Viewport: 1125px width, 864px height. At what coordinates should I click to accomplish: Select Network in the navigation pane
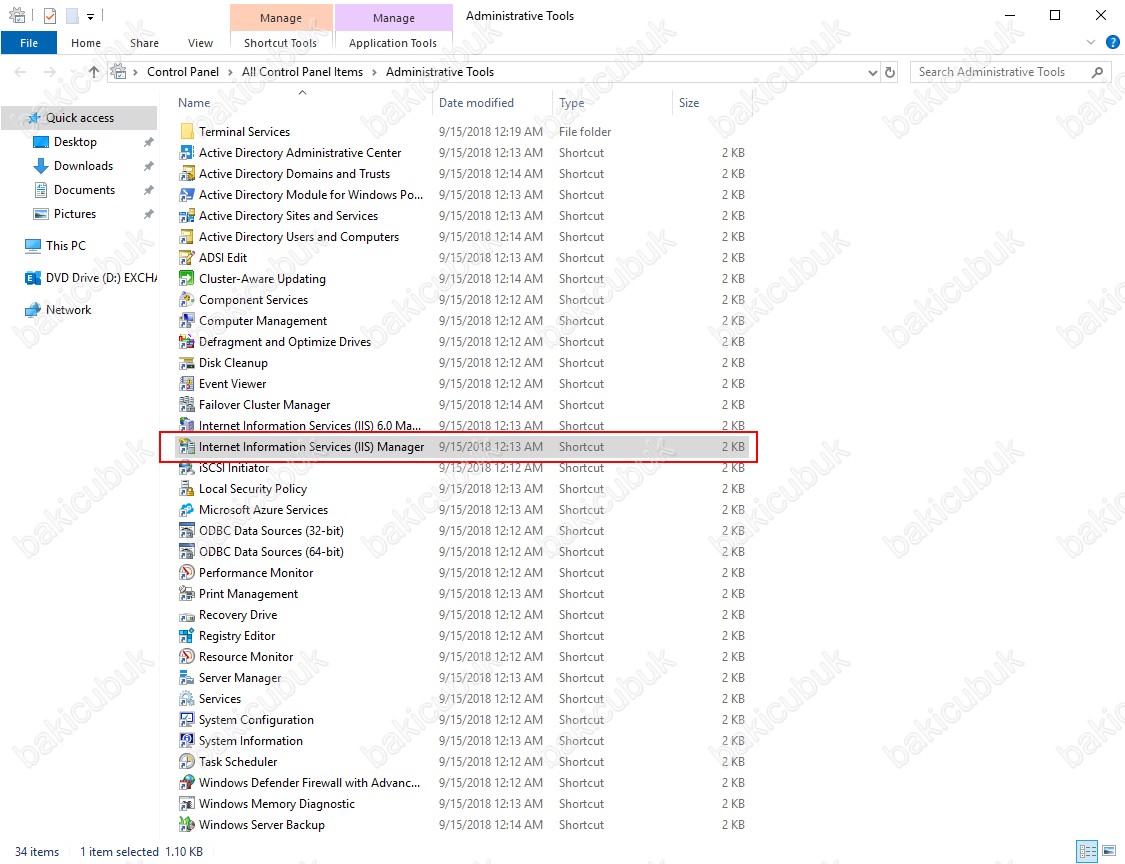(x=68, y=310)
